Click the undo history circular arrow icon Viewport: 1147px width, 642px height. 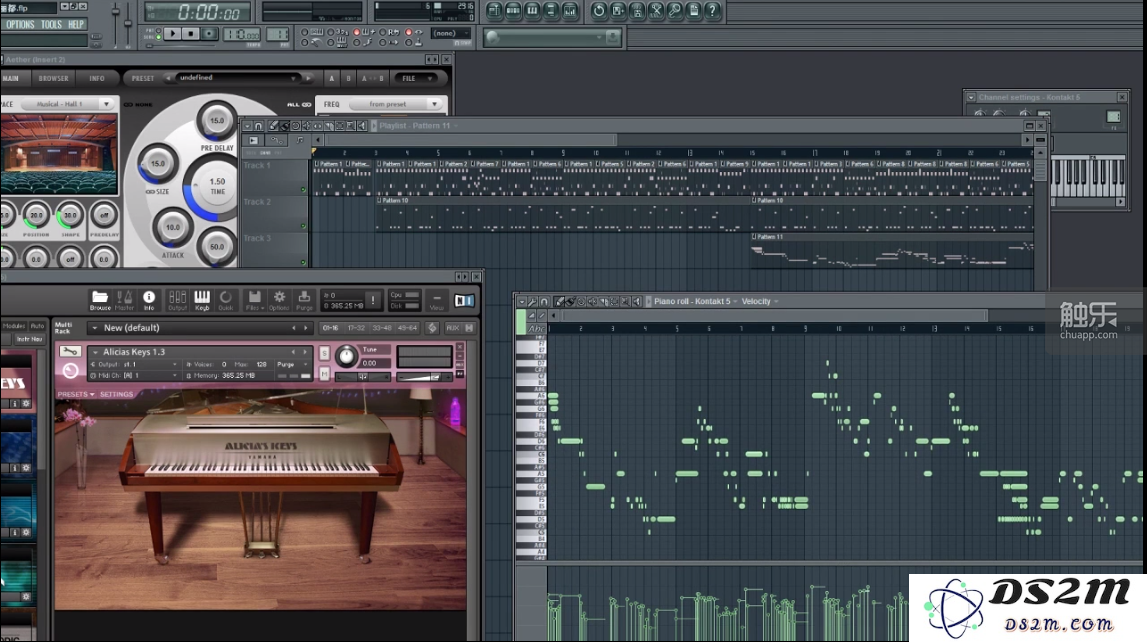pos(598,10)
